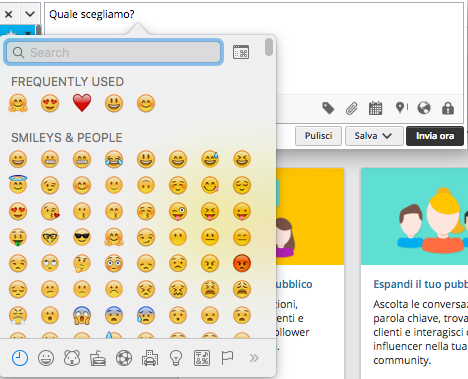Open the Food & Drink category tab

click(x=98, y=358)
